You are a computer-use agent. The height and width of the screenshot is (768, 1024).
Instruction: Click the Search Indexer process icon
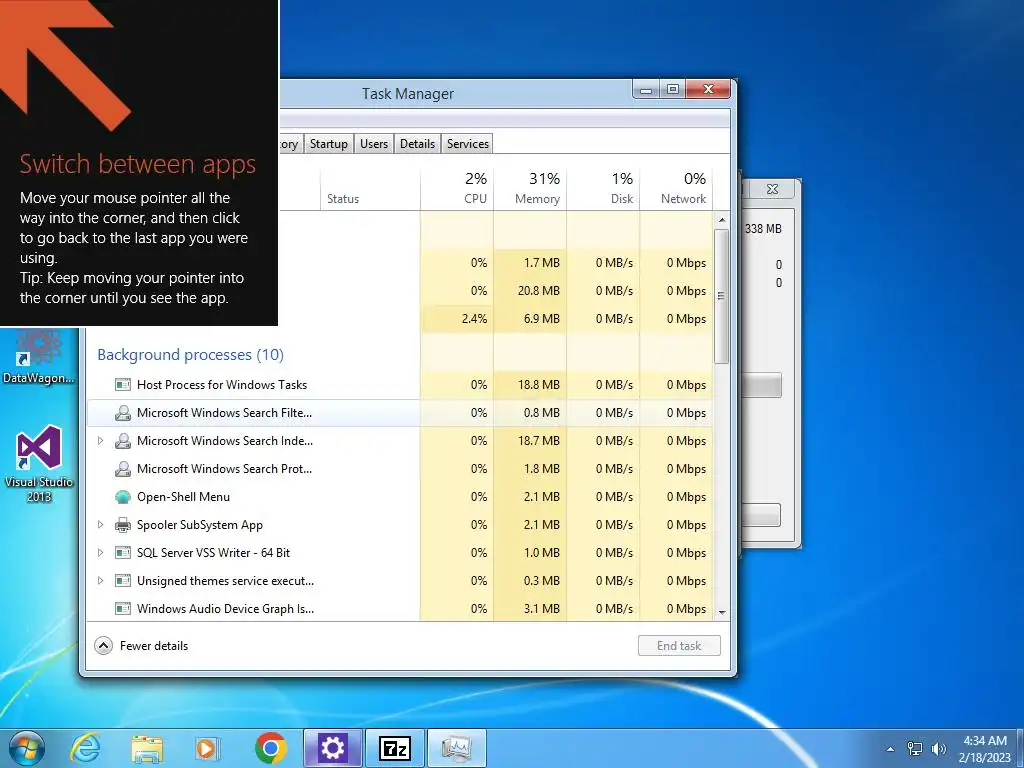pos(123,441)
